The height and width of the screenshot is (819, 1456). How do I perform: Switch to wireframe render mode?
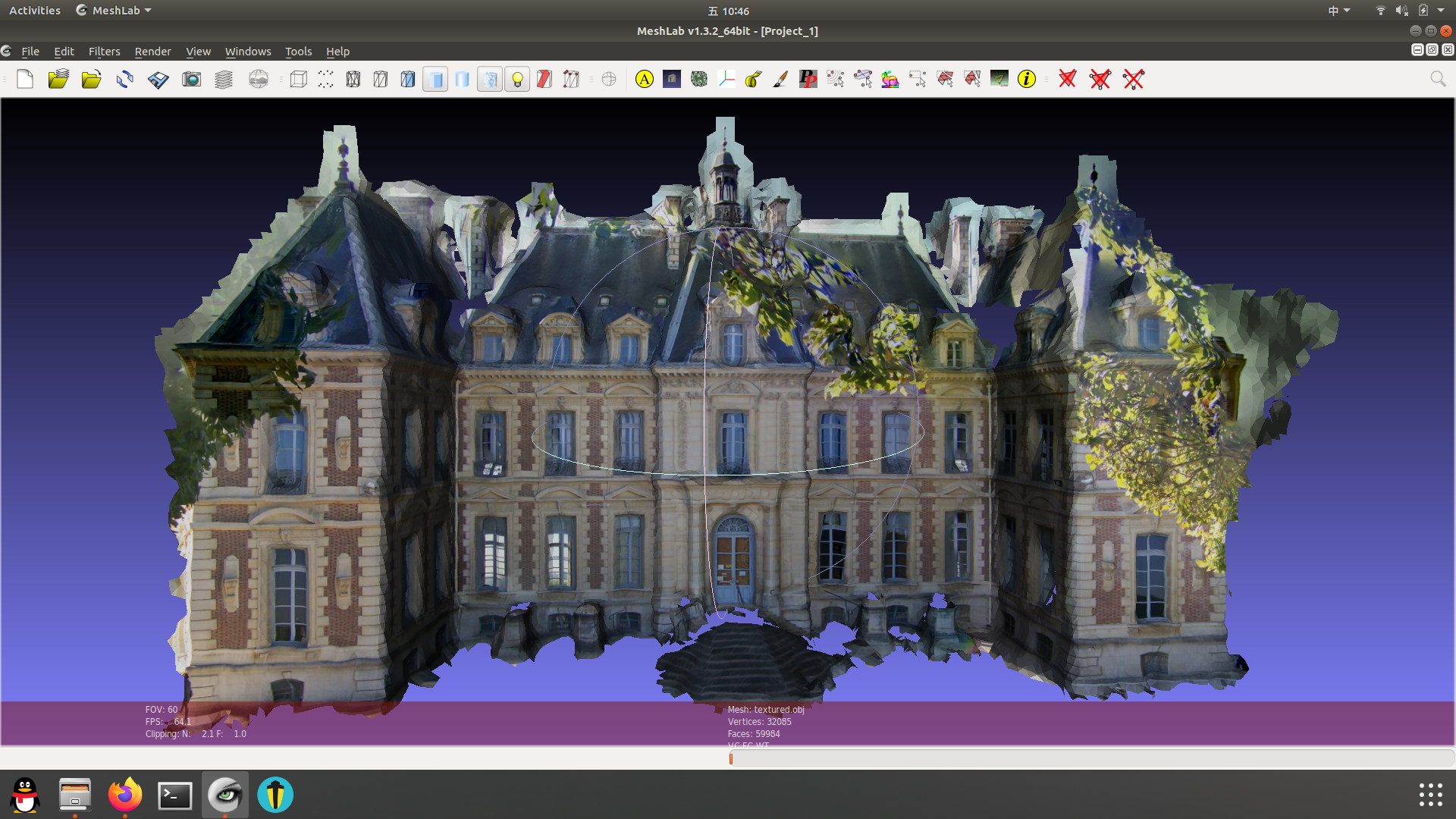[353, 79]
